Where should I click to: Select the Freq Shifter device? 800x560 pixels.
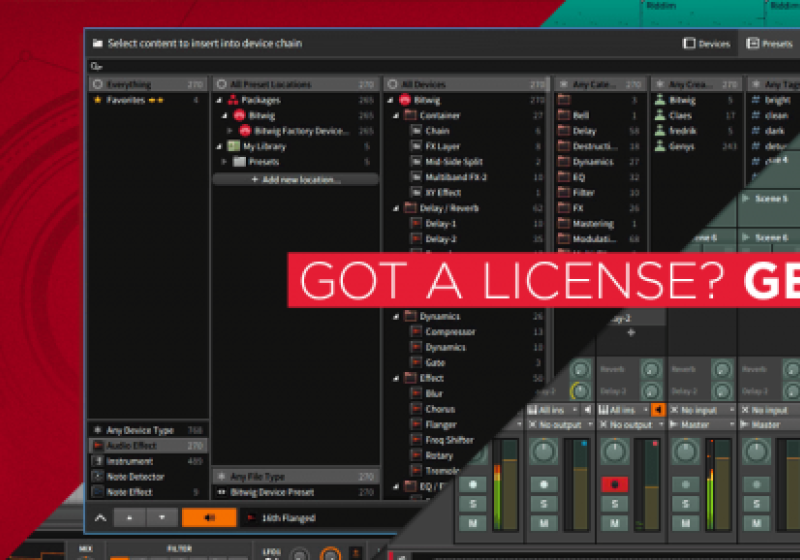449,440
